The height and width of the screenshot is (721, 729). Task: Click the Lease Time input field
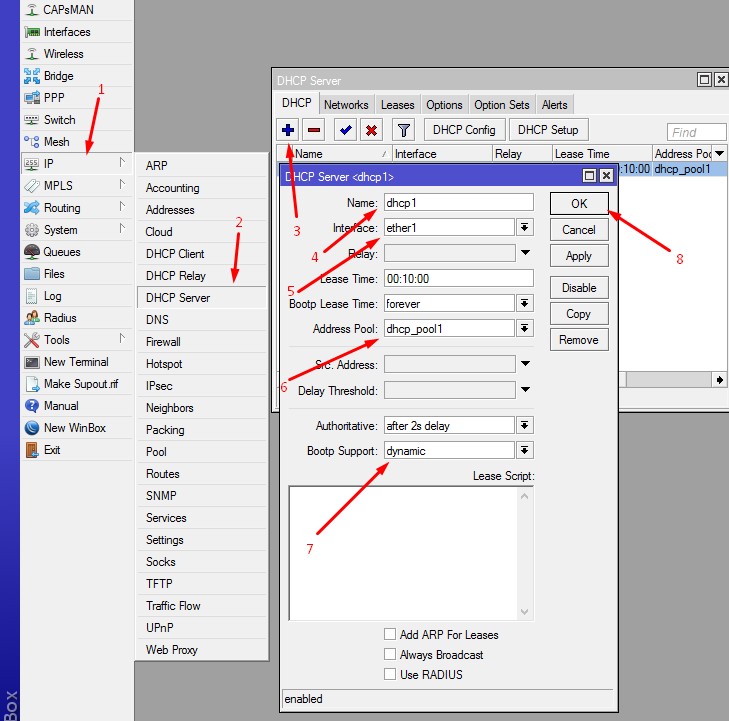point(458,278)
